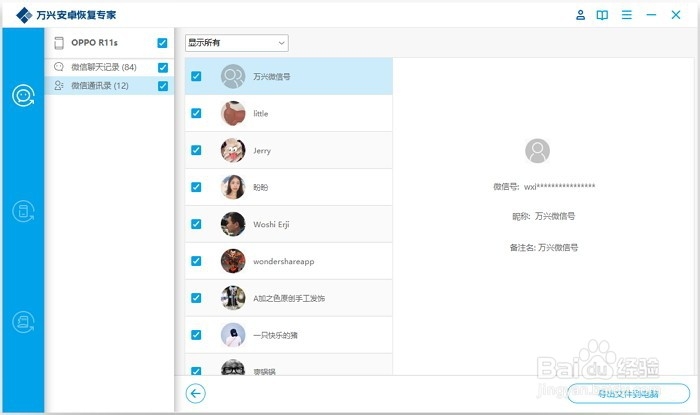Close the application window
The width and height of the screenshot is (700, 415).
[676, 15]
